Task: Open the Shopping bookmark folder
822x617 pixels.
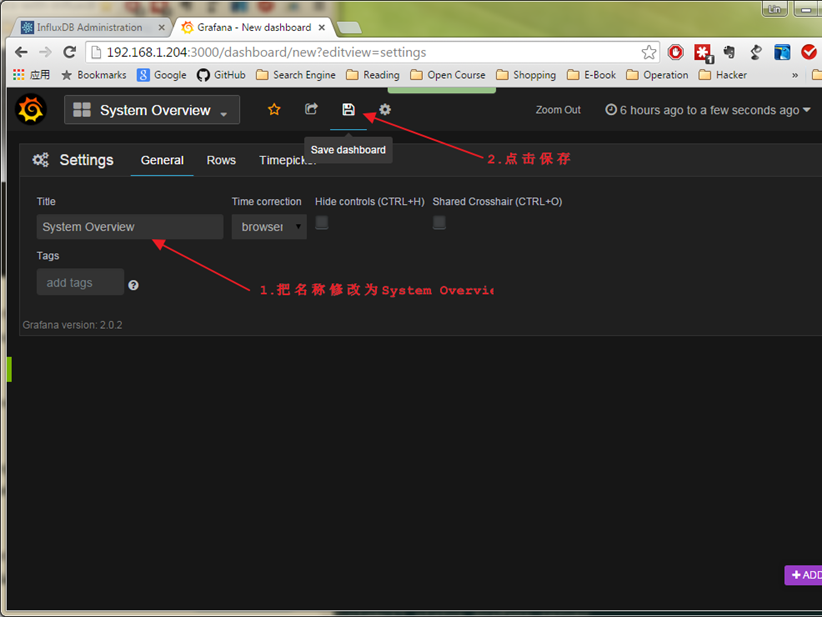Action: (526, 75)
